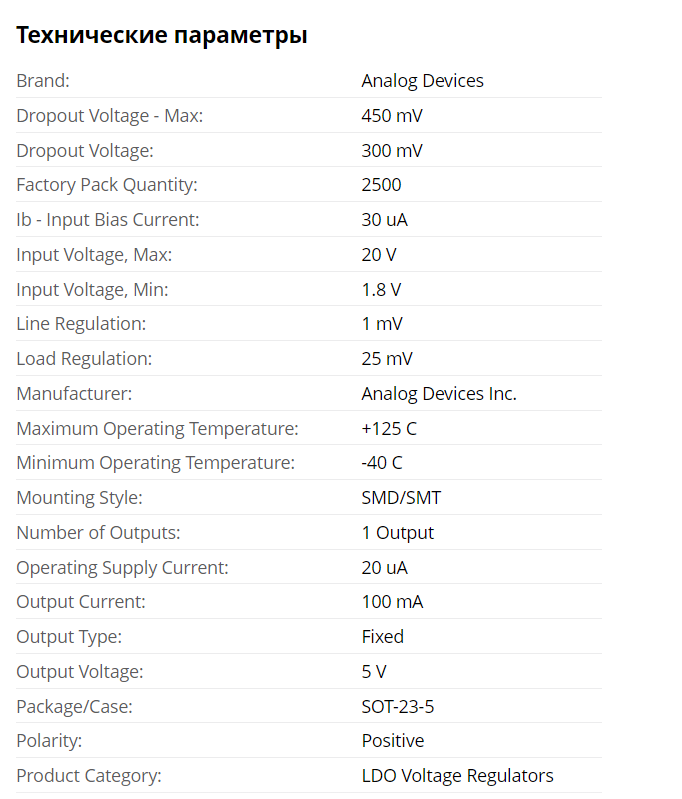Select the "Ib - Input Bias Current:" label
Screen dimensions: 682x799
coord(108,220)
